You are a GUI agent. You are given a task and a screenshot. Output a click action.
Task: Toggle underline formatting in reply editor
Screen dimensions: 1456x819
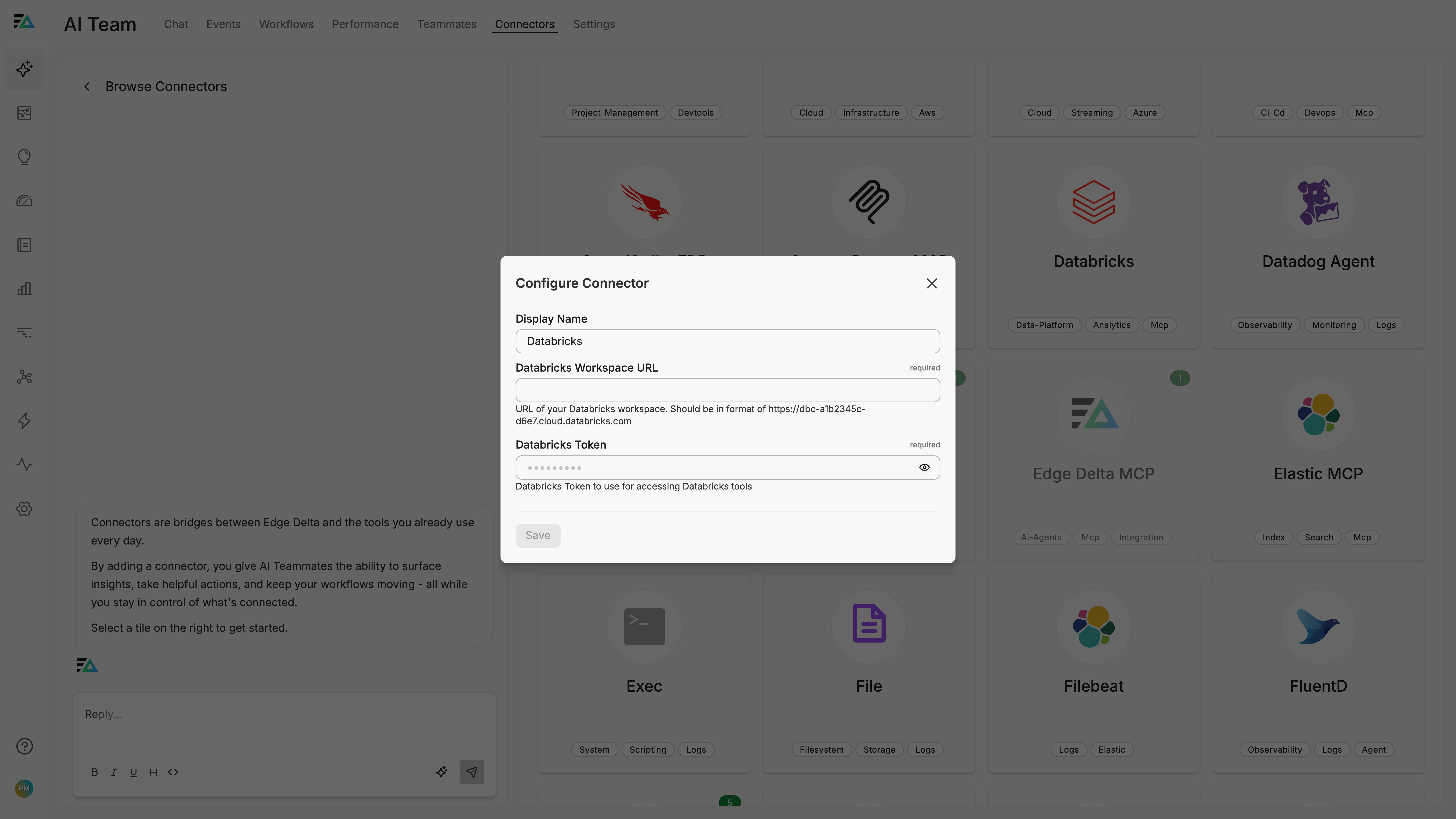tap(133, 772)
